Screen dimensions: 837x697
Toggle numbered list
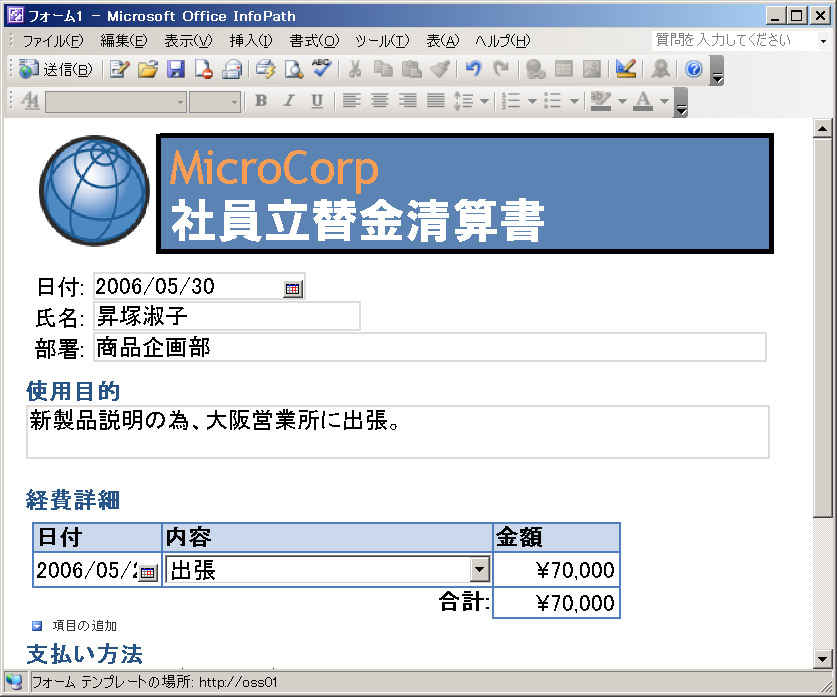[511, 100]
